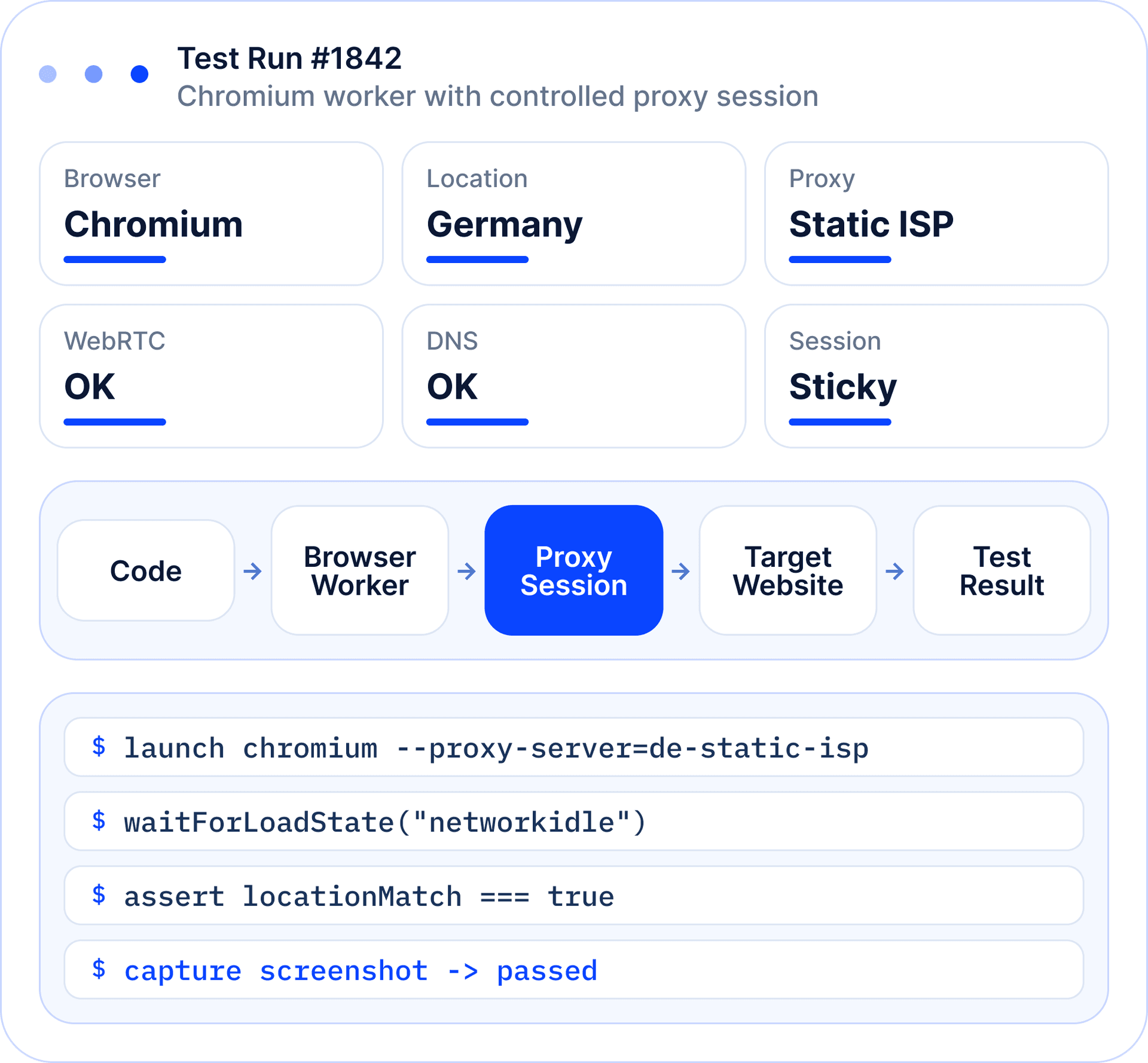Click the blue progress bar under Sticky
Screen dimensions: 1148x1063
click(x=840, y=422)
